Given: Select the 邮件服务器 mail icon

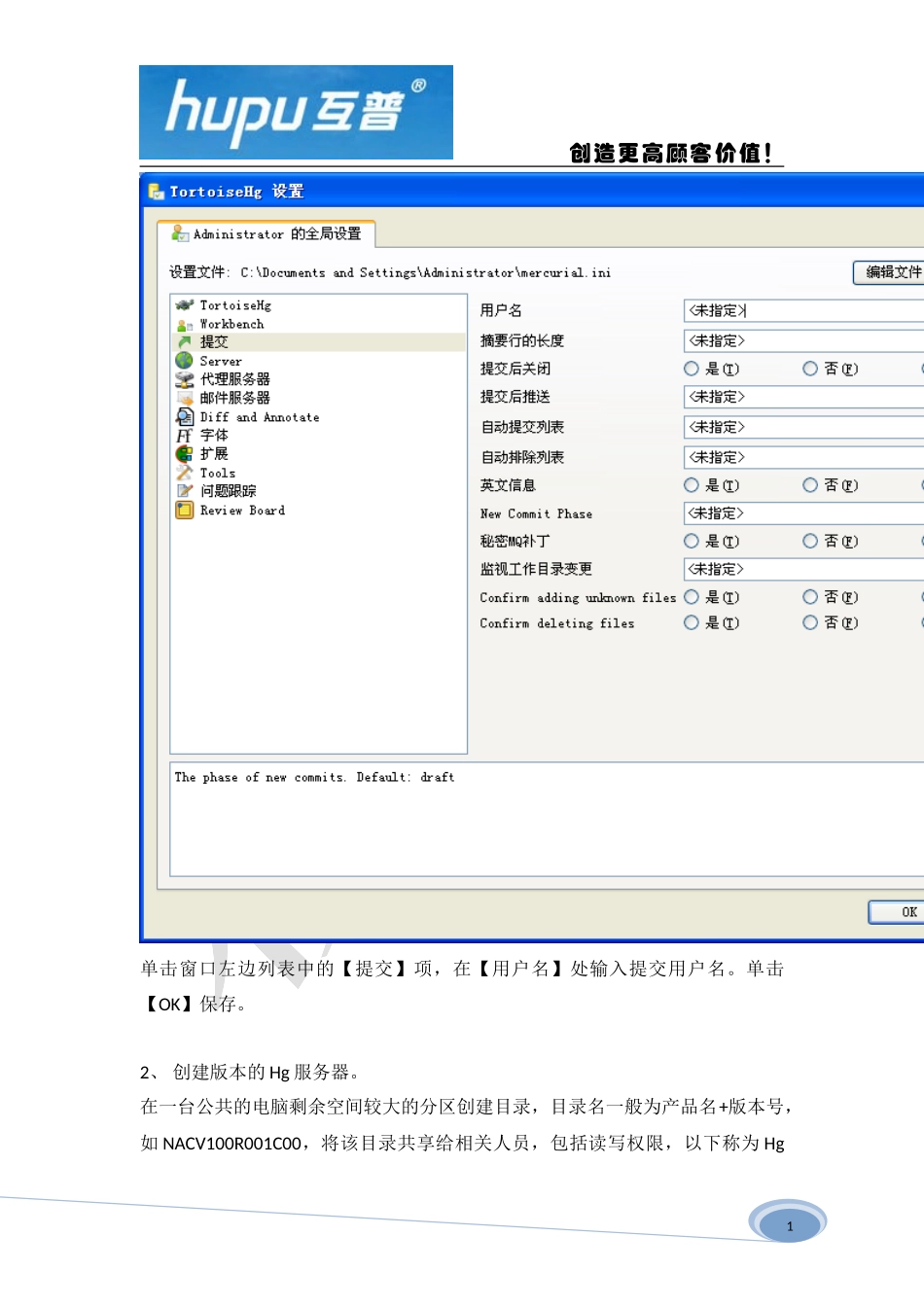Looking at the screenshot, I should pyautogui.click(x=184, y=398).
